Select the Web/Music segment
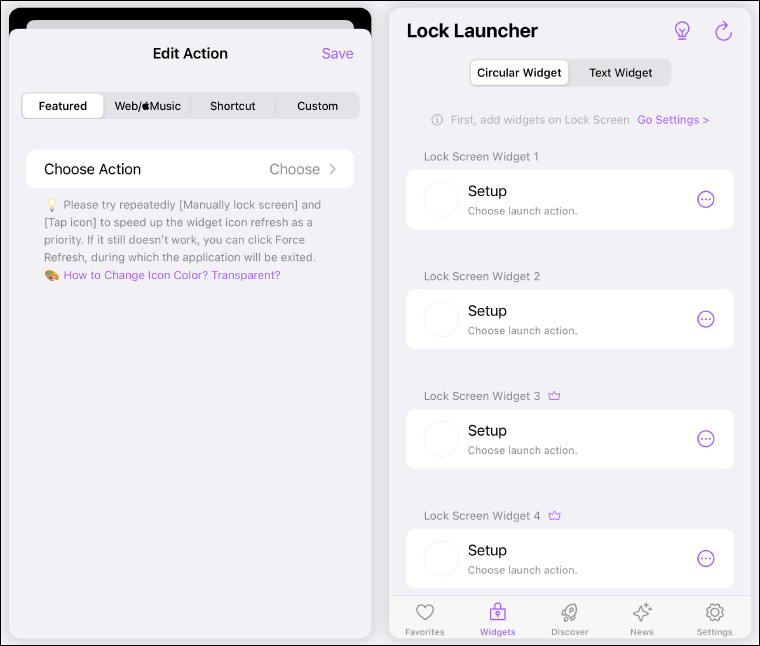Screen dimensions: 760x646 coord(147,106)
